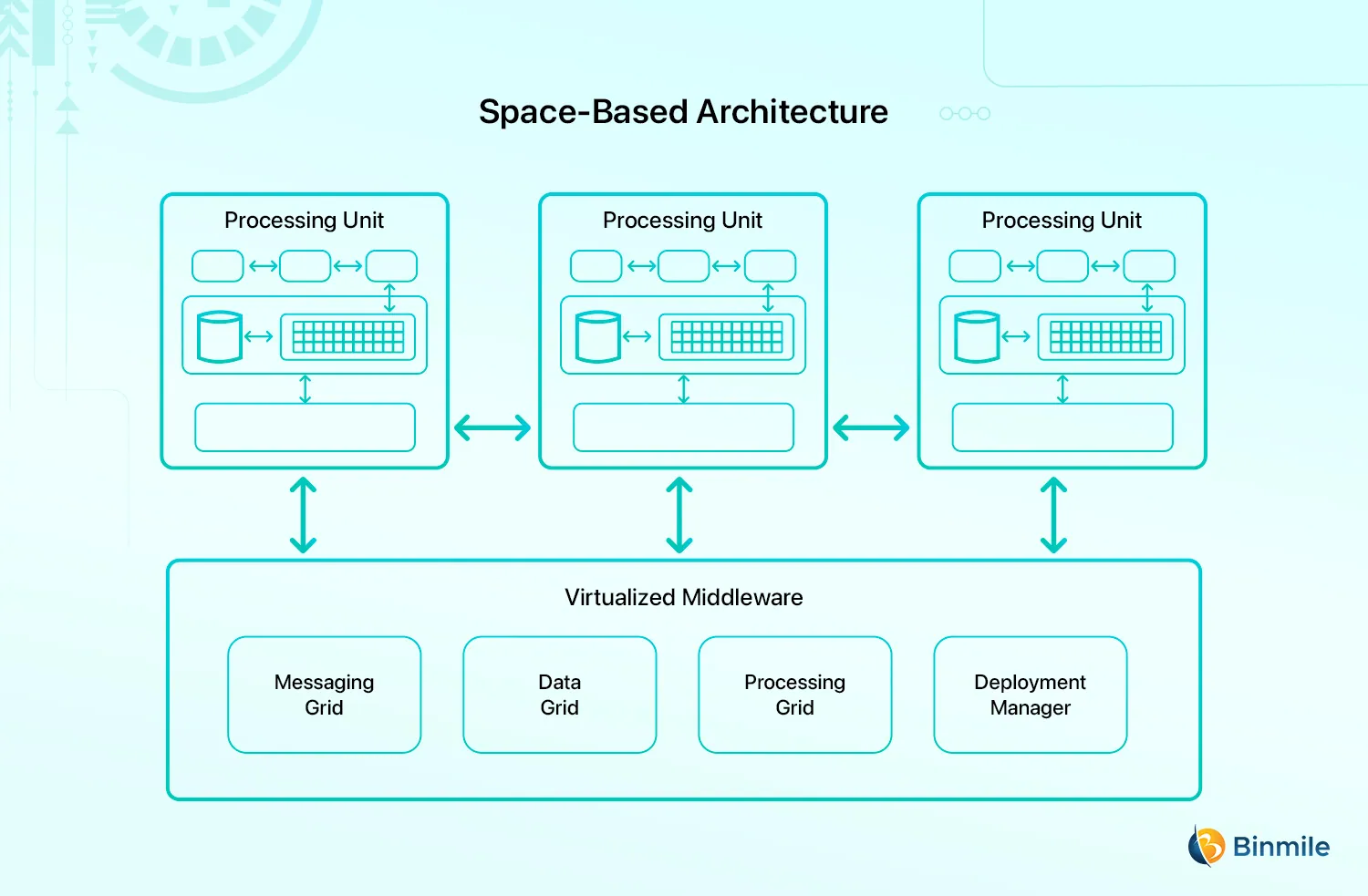Click vertical arrow below left Processing Unit

pos(303,516)
